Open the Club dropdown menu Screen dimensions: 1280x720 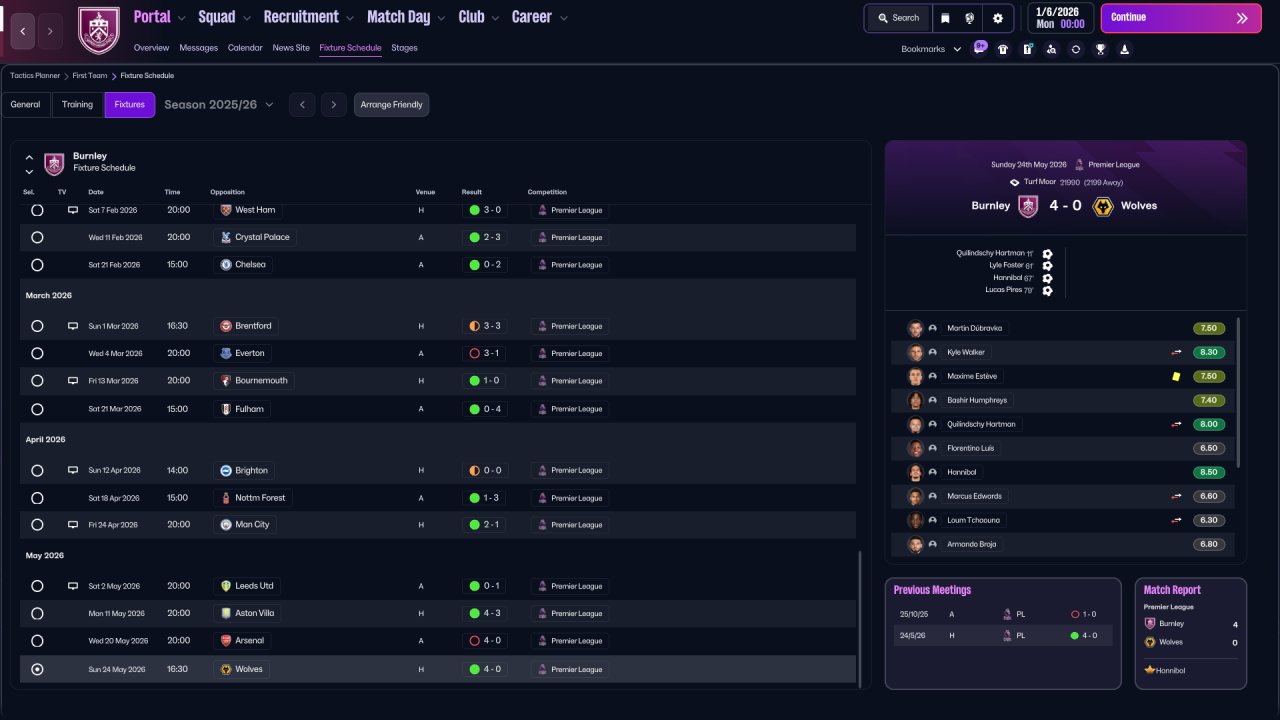click(479, 17)
